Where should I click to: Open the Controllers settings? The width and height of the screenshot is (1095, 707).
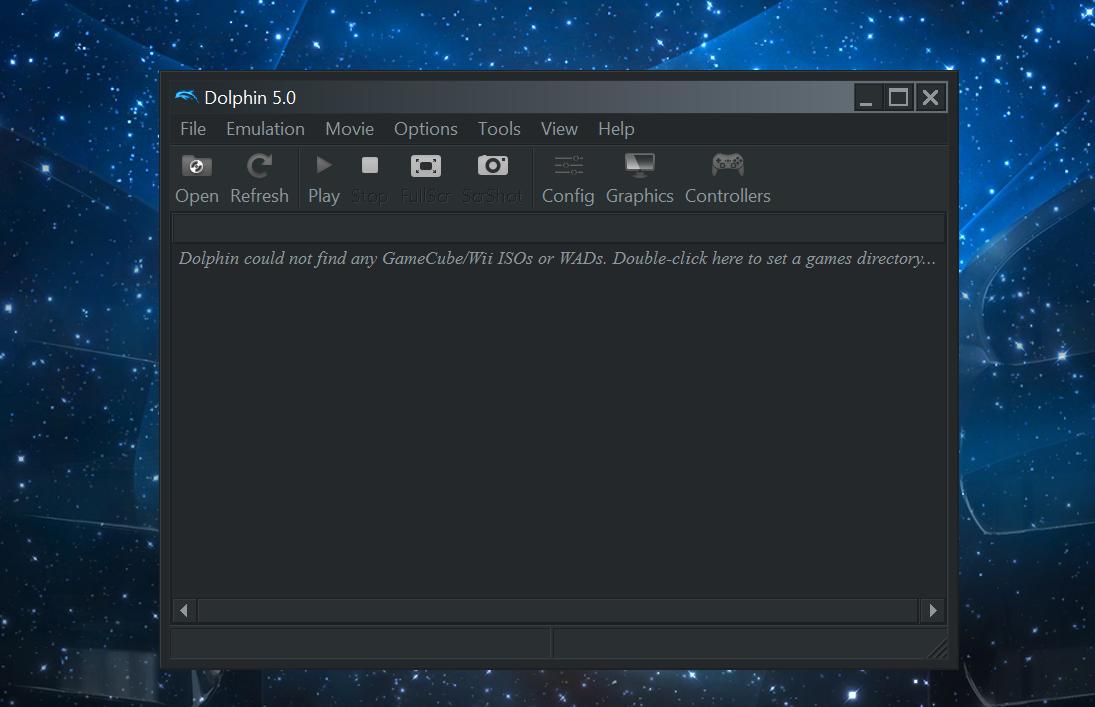coord(728,179)
